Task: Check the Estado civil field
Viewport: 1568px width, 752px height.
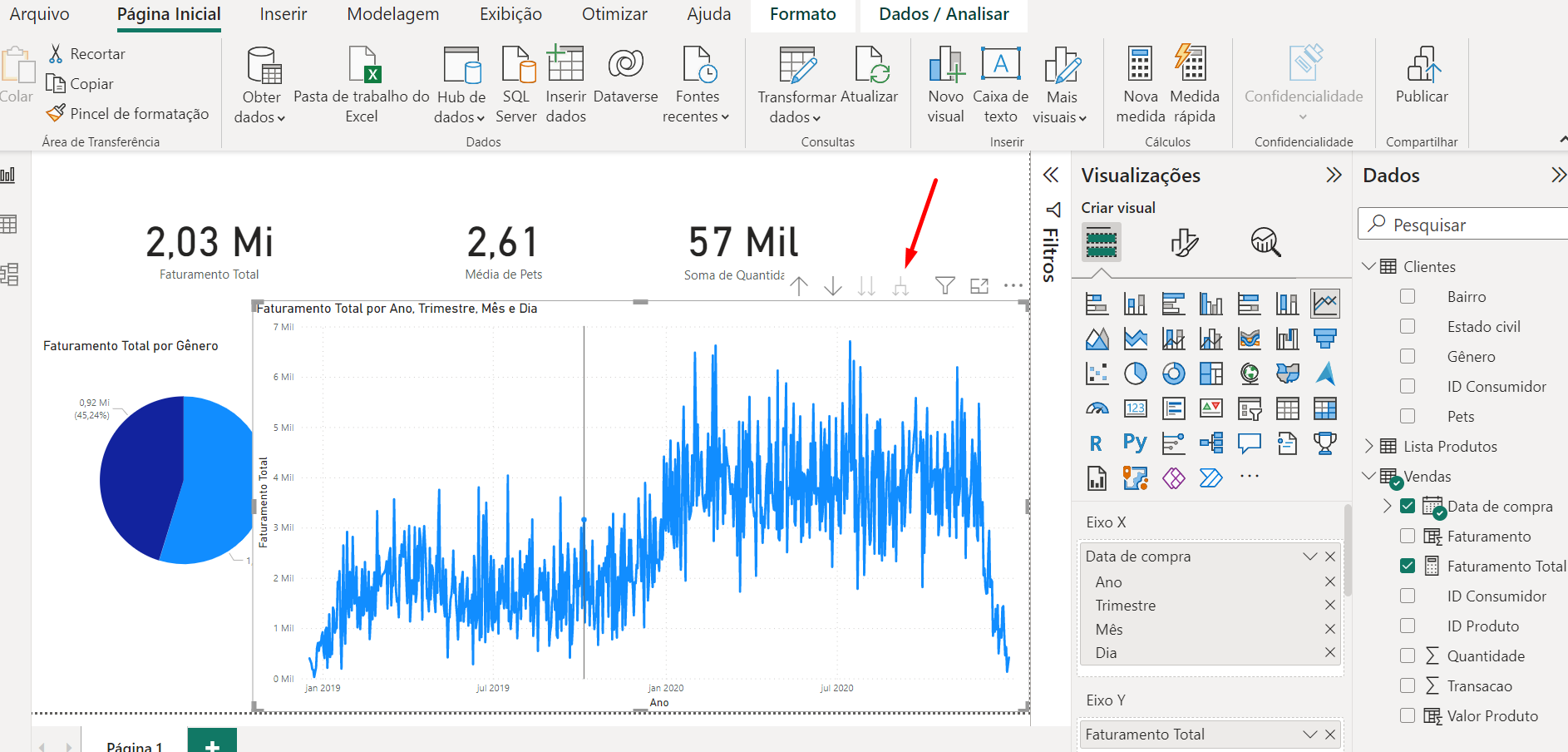Action: click(x=1408, y=326)
